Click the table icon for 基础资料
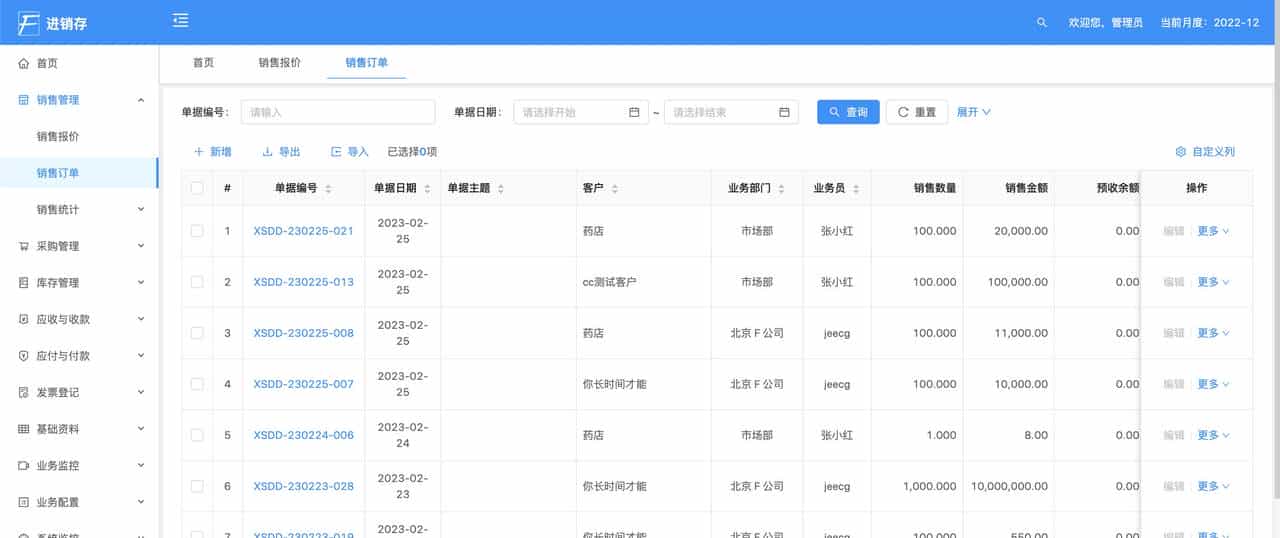The height and width of the screenshot is (538, 1280). coord(24,429)
